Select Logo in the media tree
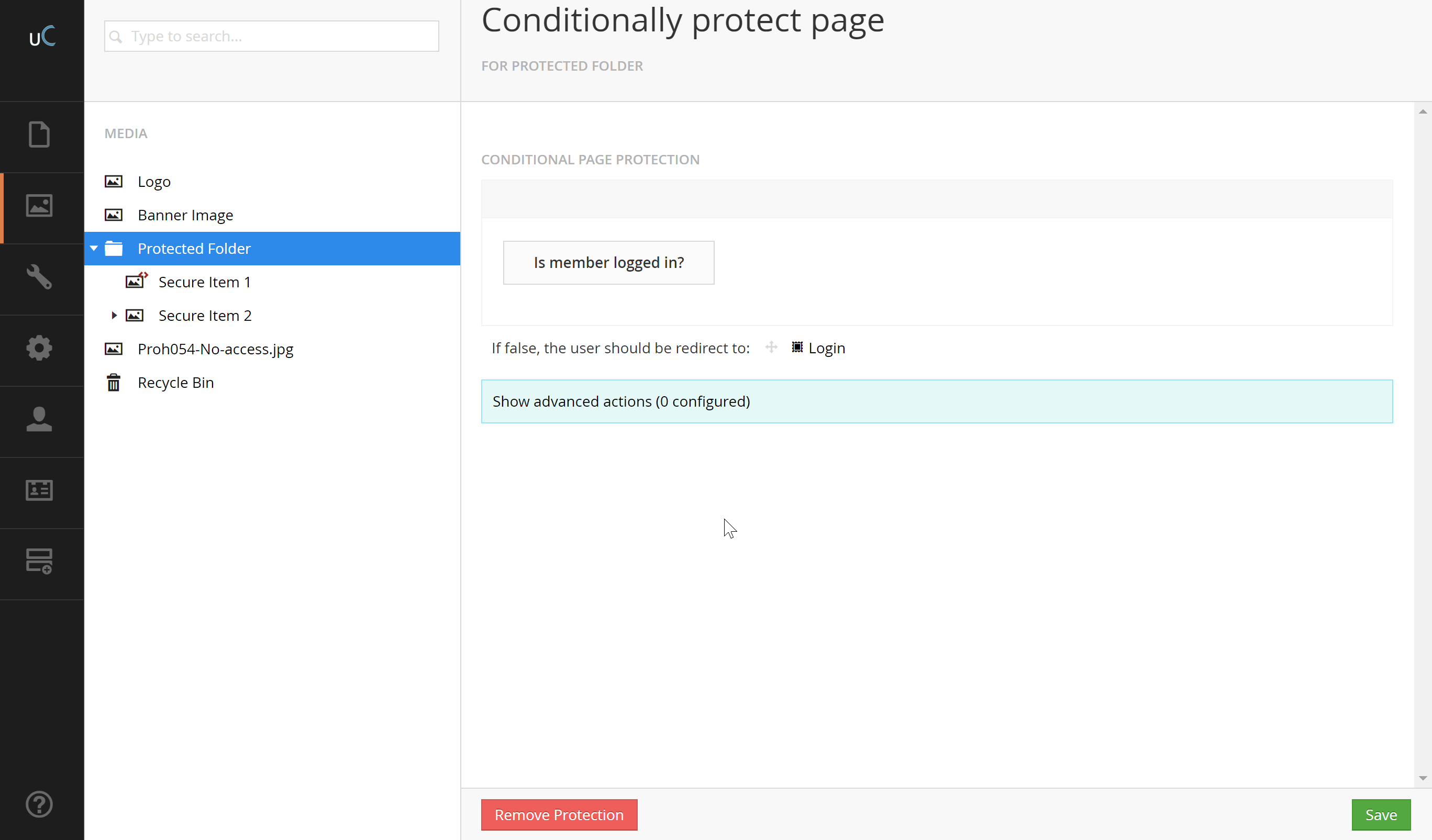Viewport: 1432px width, 840px height. 154,182
